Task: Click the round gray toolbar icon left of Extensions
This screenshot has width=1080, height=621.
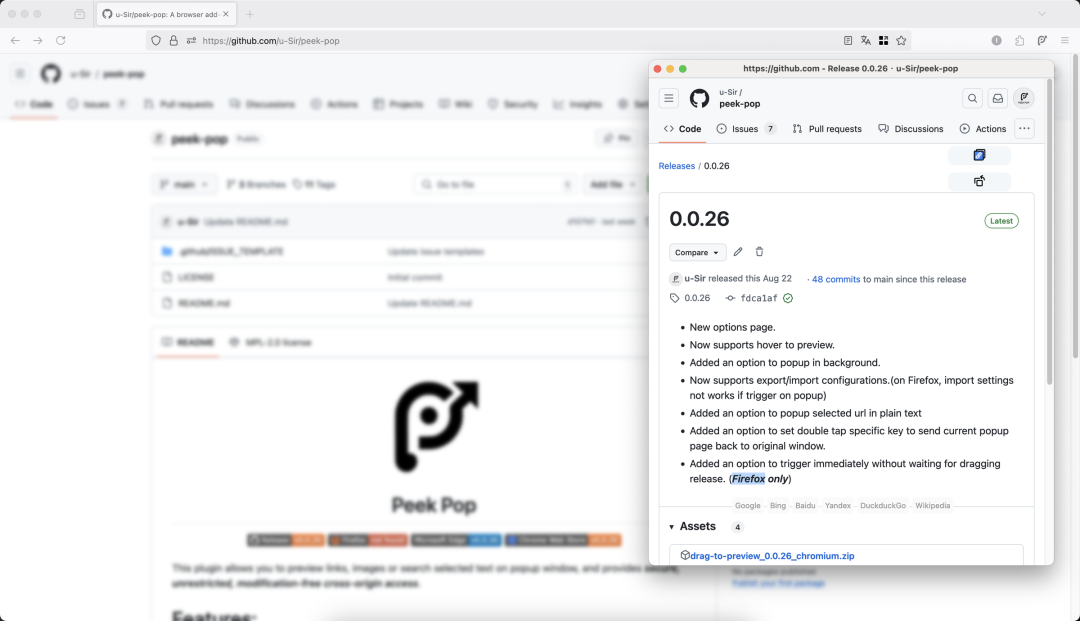Action: tap(997, 41)
